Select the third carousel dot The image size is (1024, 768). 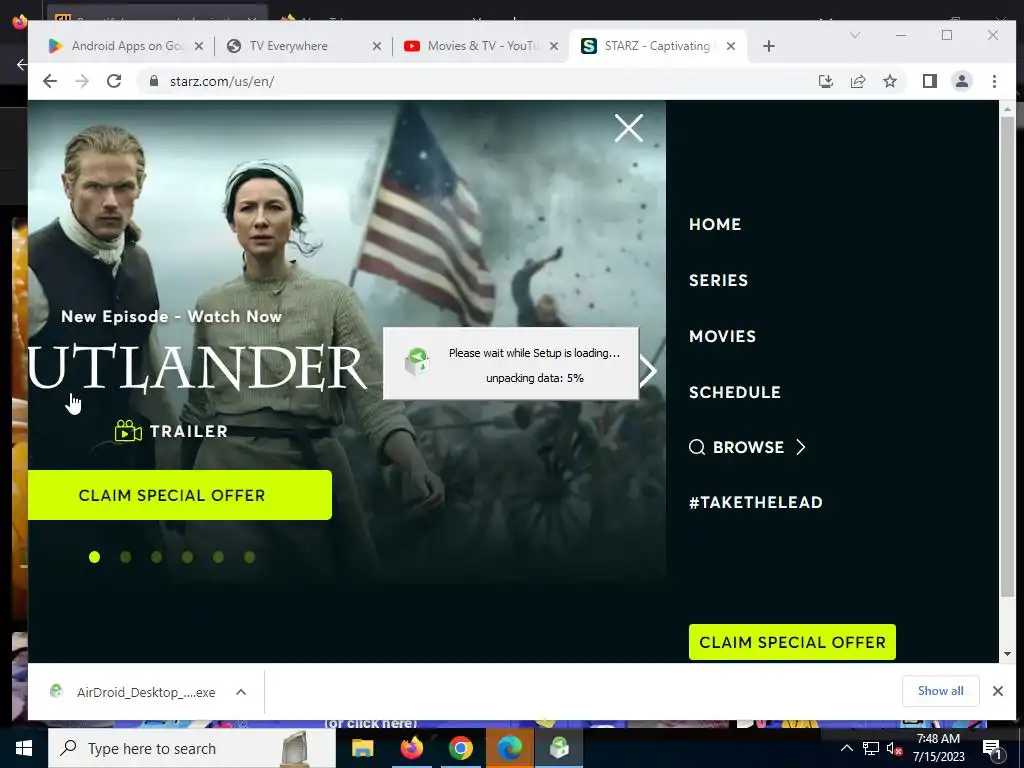[156, 556]
